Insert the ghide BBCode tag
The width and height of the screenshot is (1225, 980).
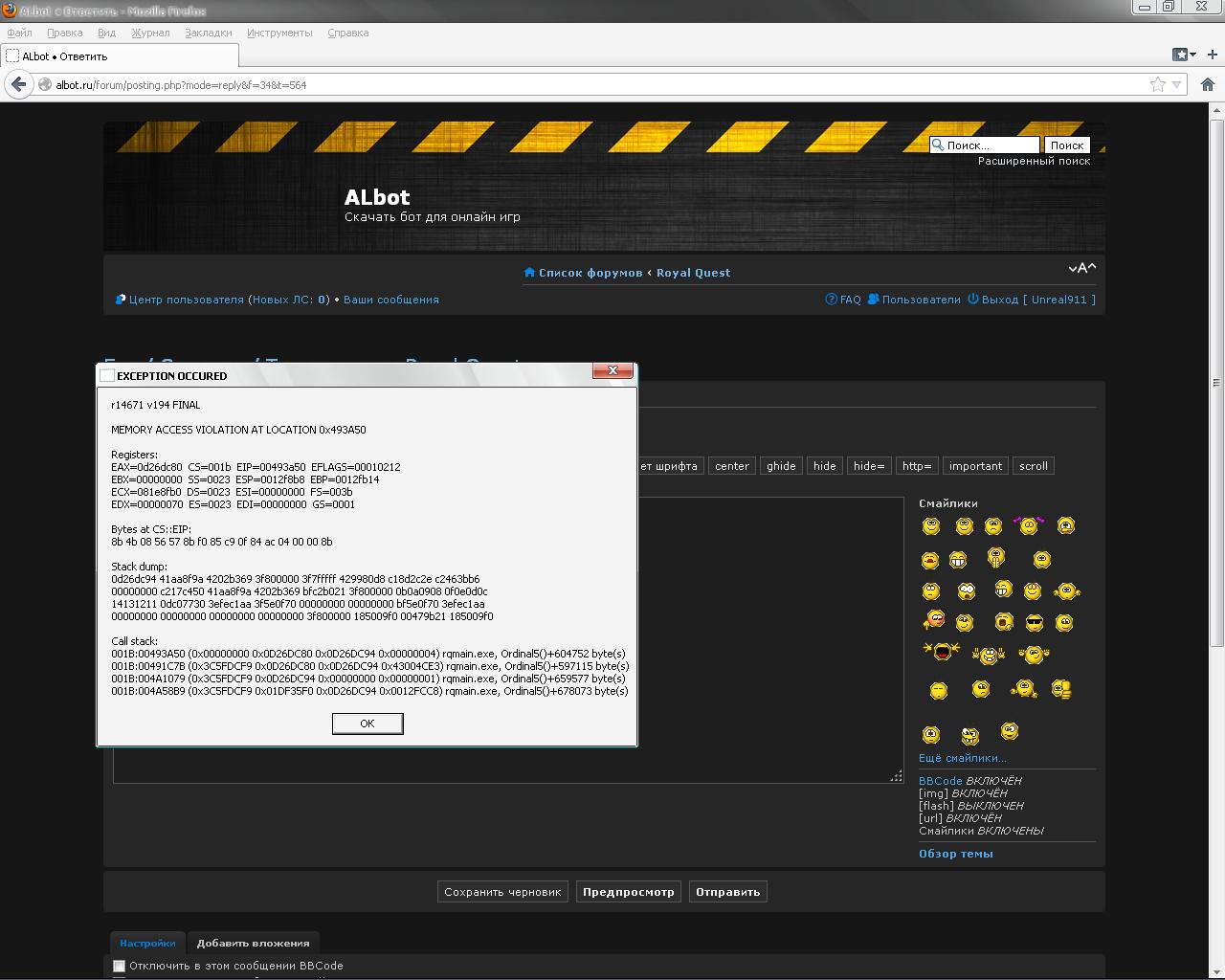(x=781, y=466)
